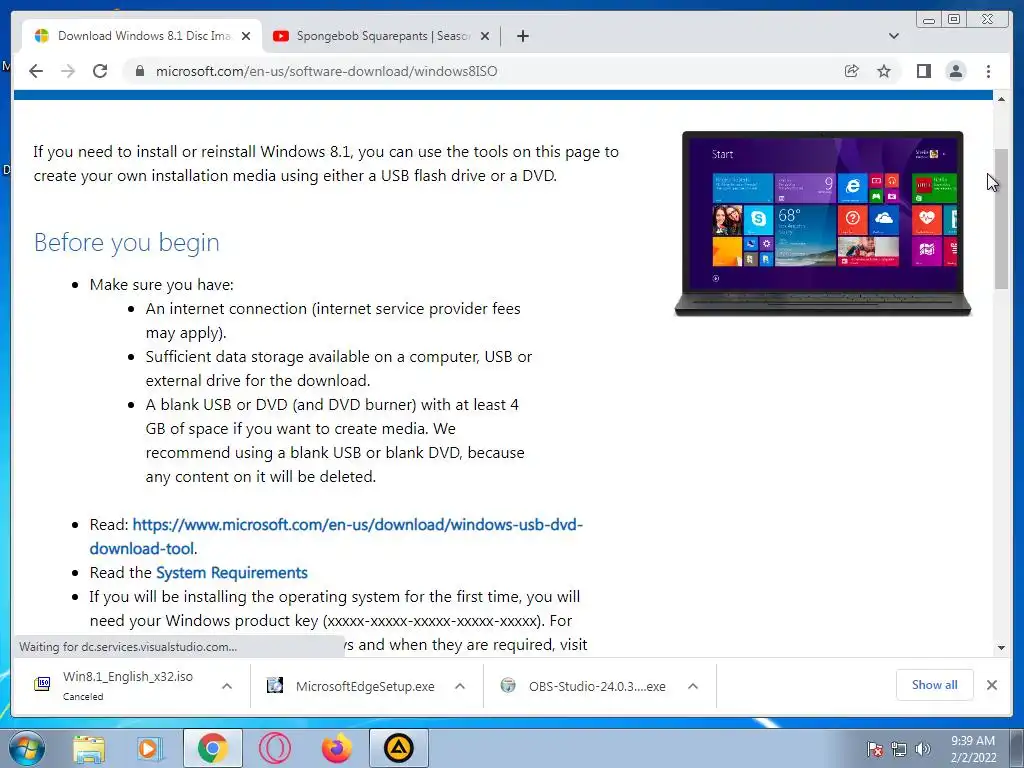Click the Chrome window close button
Image resolution: width=1024 pixels, height=768 pixels.
(x=988, y=20)
